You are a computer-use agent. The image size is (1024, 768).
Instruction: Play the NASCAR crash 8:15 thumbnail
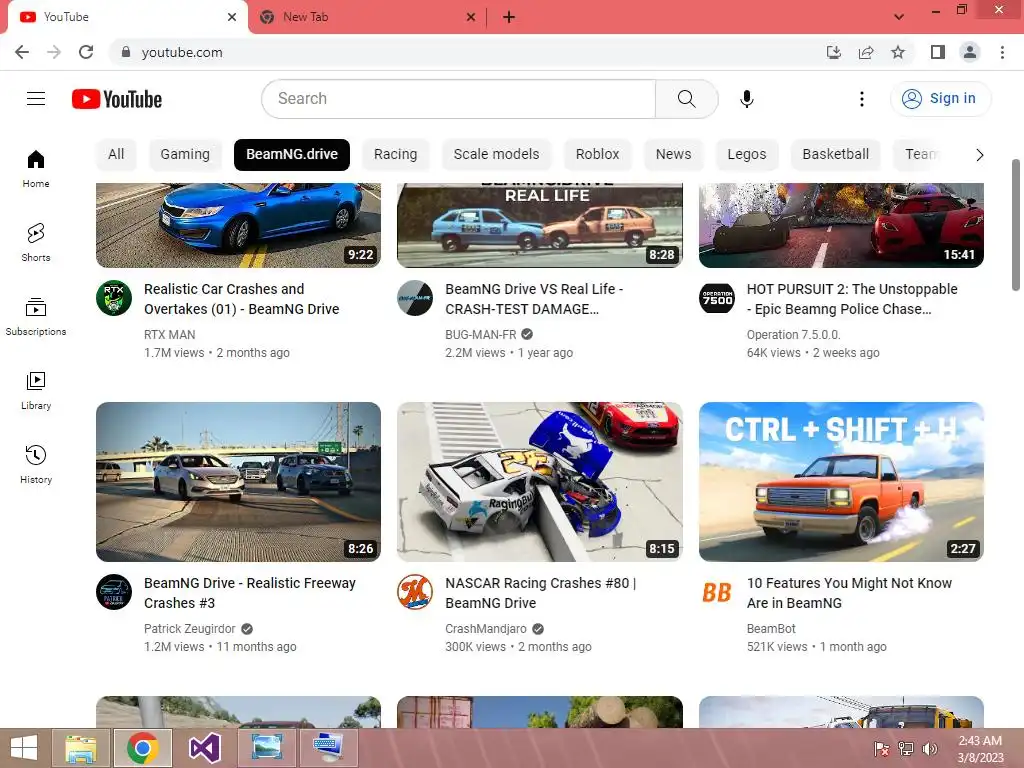tap(539, 482)
